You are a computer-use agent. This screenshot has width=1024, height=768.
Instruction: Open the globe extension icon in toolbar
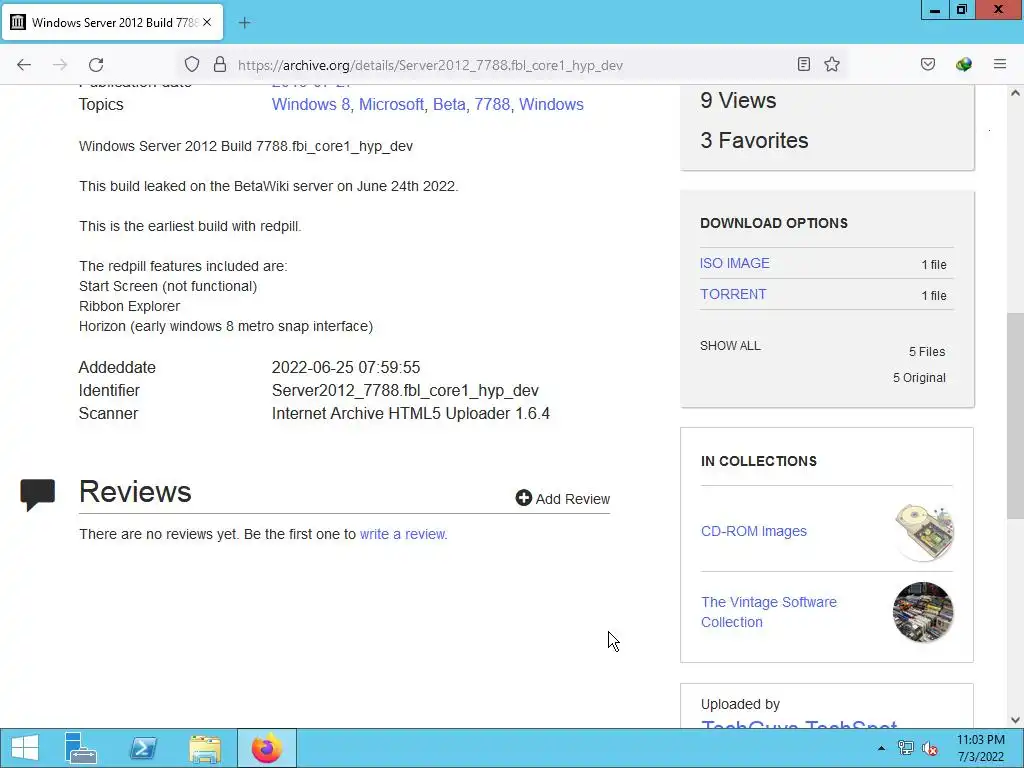coord(964,64)
